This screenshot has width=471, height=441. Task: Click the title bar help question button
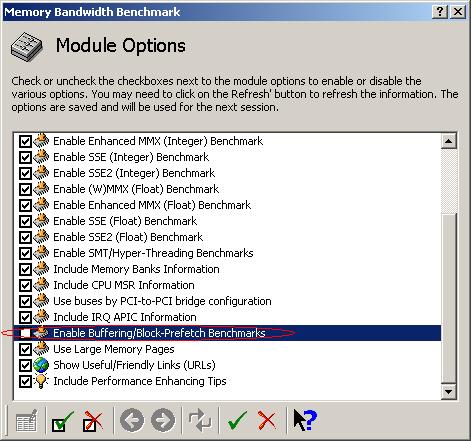(440, 12)
